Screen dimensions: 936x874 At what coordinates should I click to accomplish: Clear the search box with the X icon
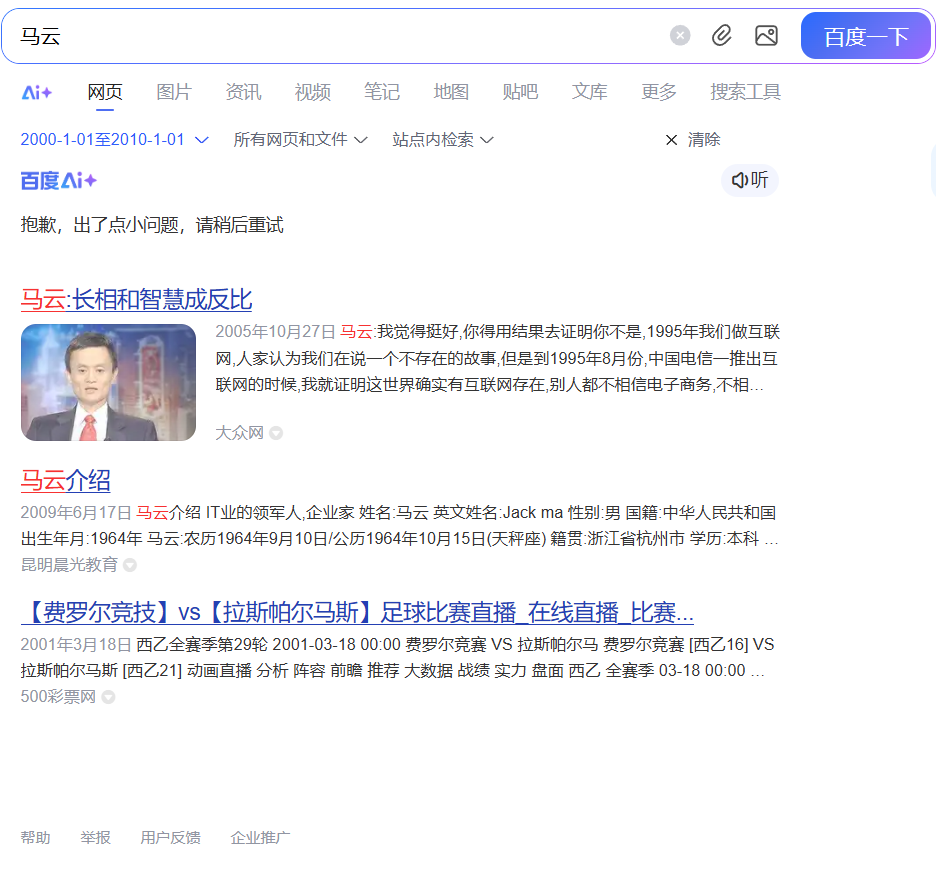tap(680, 36)
